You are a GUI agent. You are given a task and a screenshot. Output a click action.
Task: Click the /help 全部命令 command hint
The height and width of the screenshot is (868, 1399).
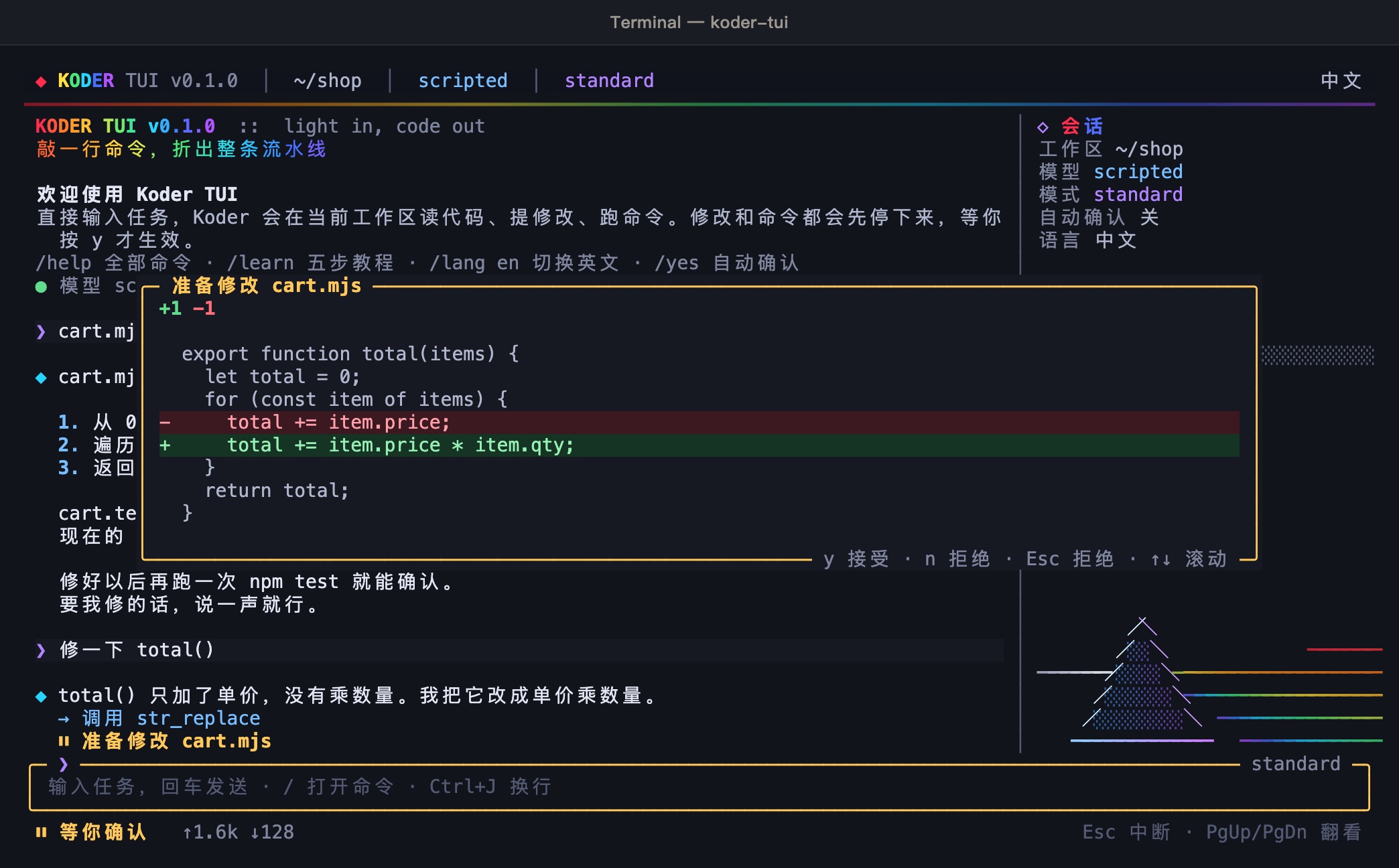pyautogui.click(x=114, y=263)
